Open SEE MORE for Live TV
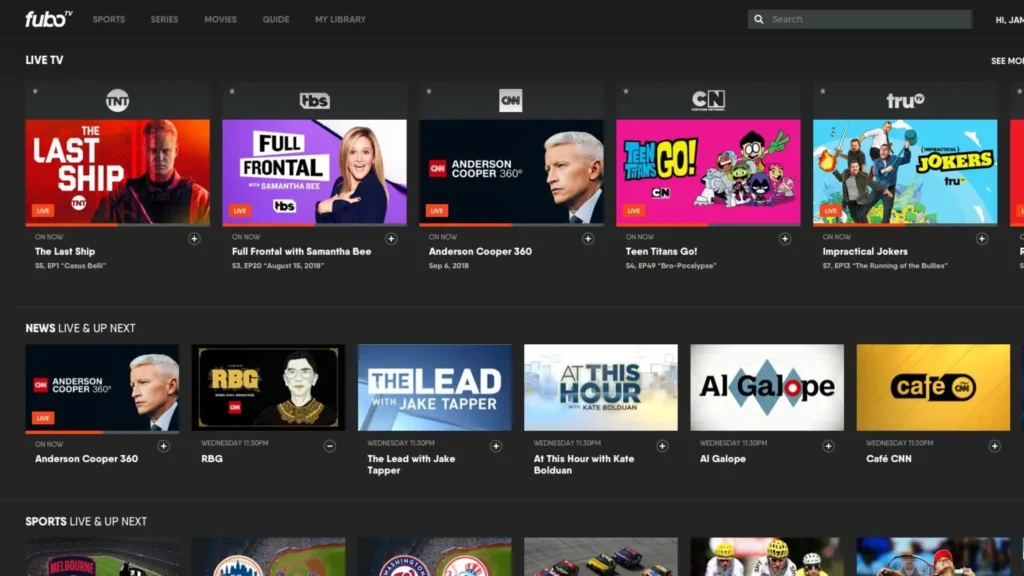Viewport: 1024px width, 576px height. coord(1006,60)
